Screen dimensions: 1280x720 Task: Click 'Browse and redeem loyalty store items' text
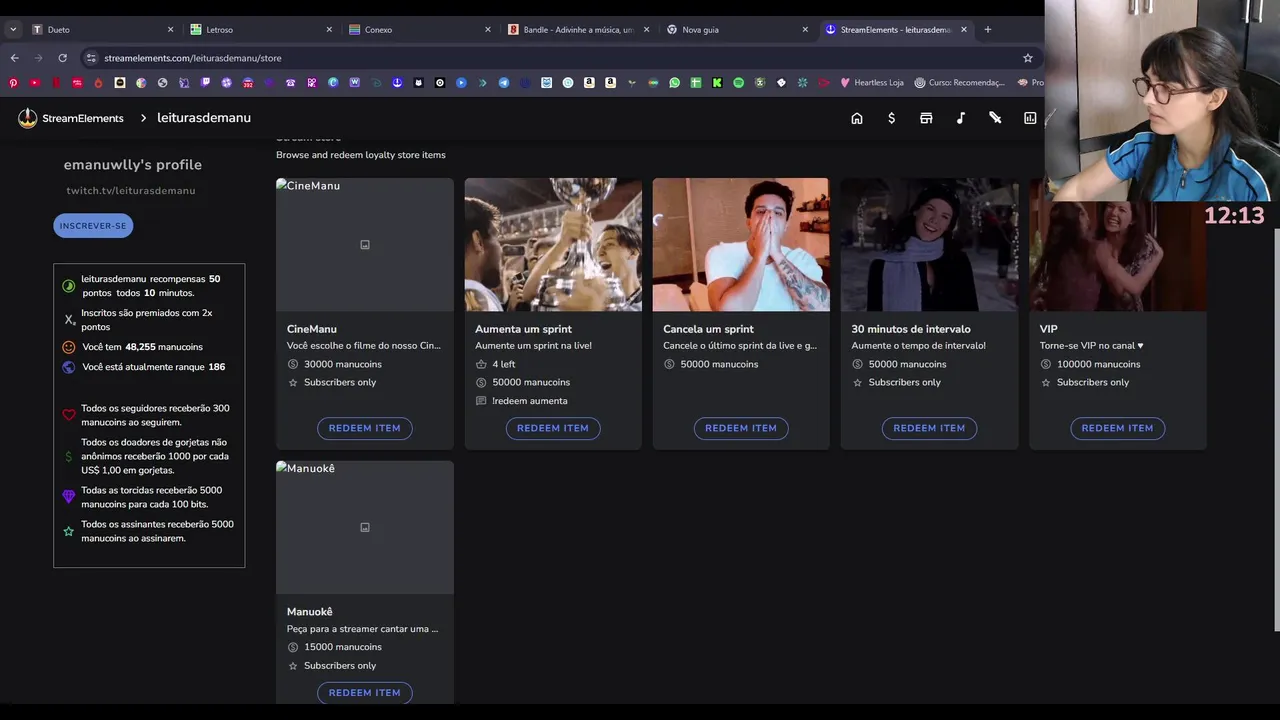[x=361, y=155]
